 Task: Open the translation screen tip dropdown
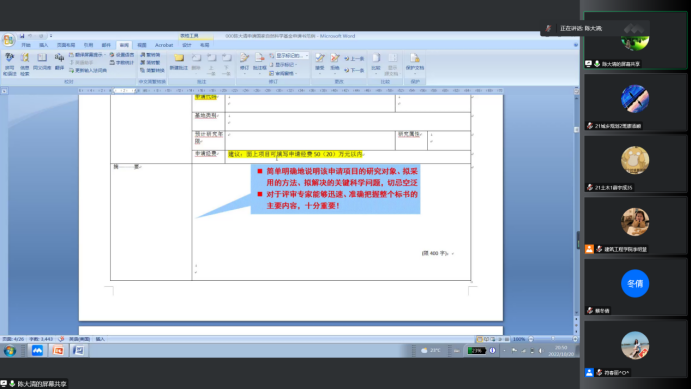tap(87, 55)
